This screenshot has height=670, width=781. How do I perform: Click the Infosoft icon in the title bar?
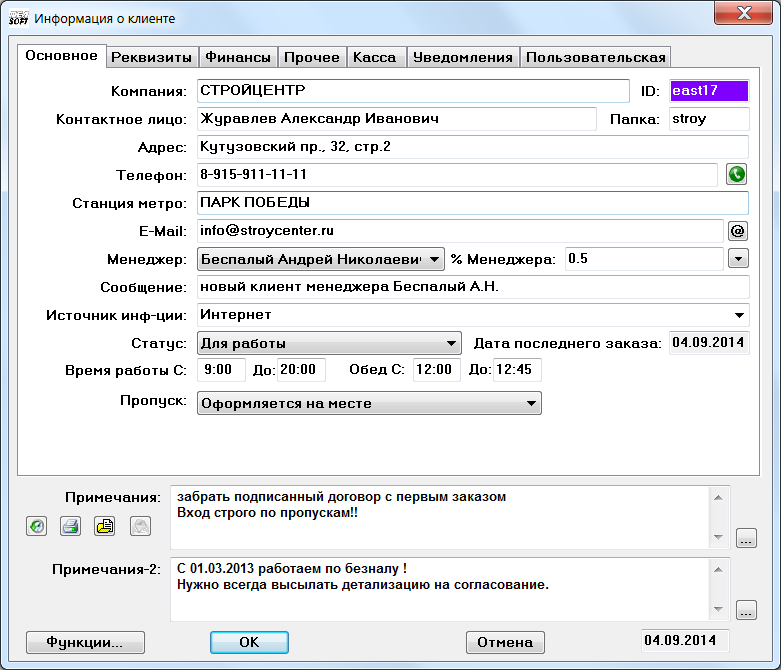(x=18, y=18)
